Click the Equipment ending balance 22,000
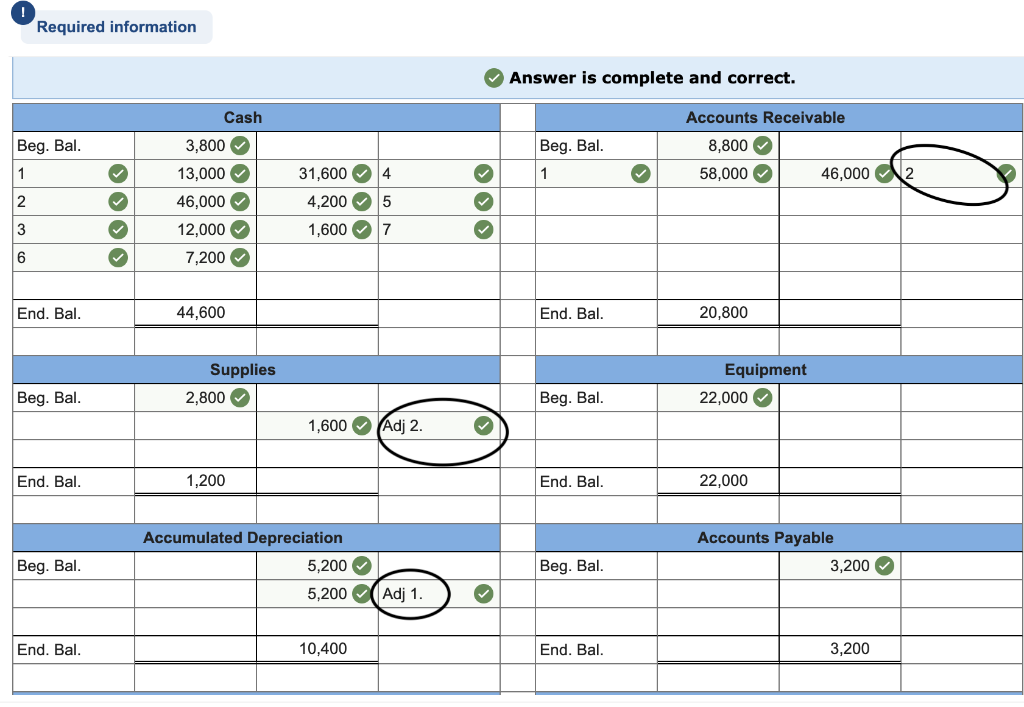The image size is (1024, 707). 718,481
